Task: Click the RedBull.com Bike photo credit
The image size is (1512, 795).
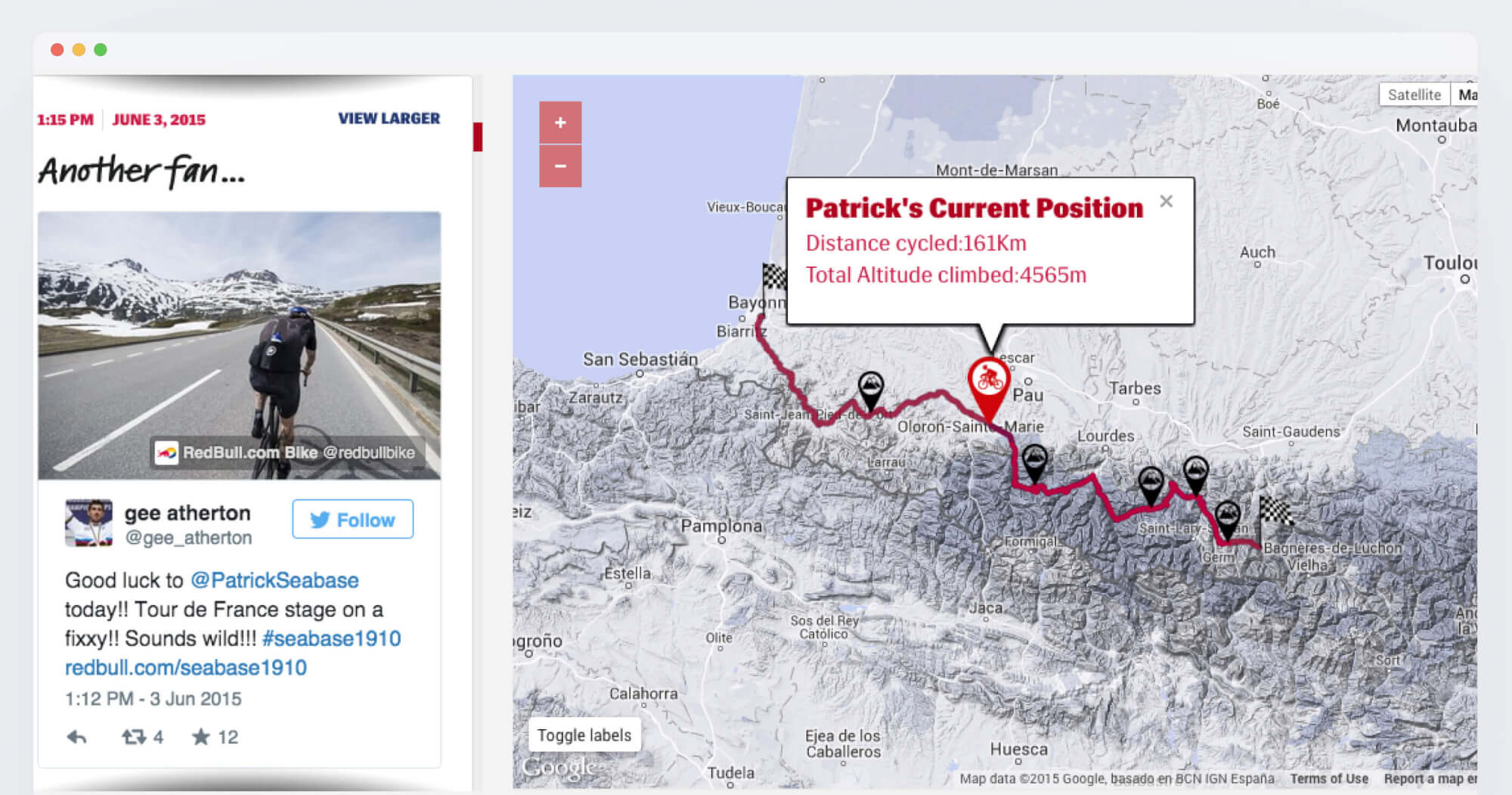Action: click(287, 452)
